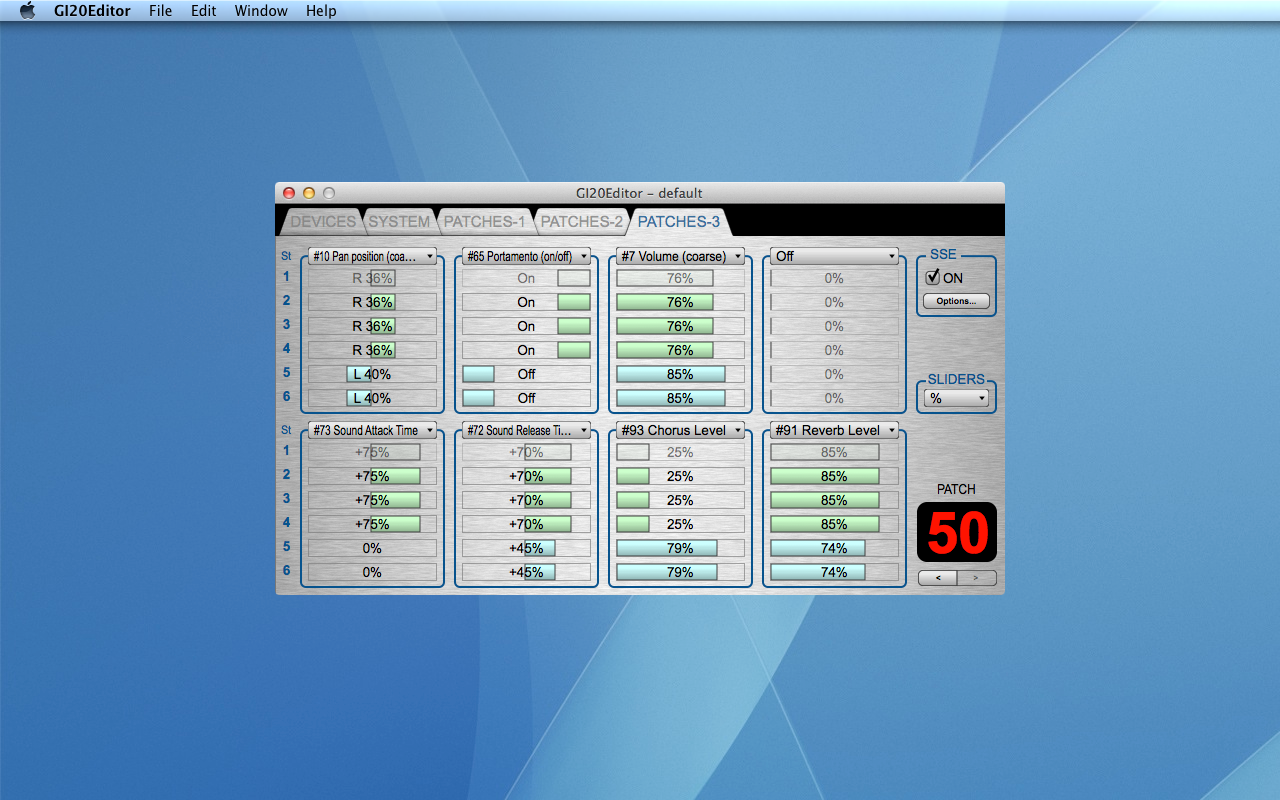The width and height of the screenshot is (1280, 800).
Task: Click the Off-column slider for string 5
Action: click(x=834, y=374)
